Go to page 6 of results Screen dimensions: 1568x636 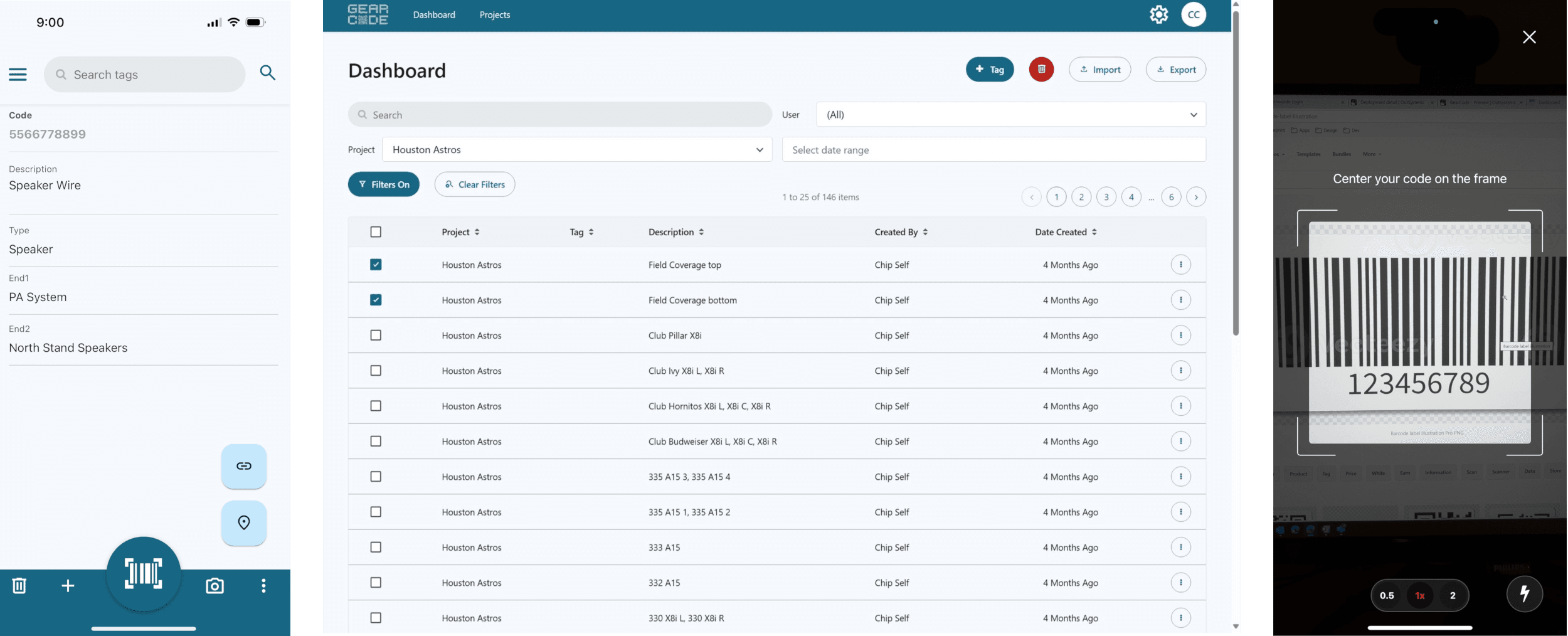pyautogui.click(x=1171, y=197)
